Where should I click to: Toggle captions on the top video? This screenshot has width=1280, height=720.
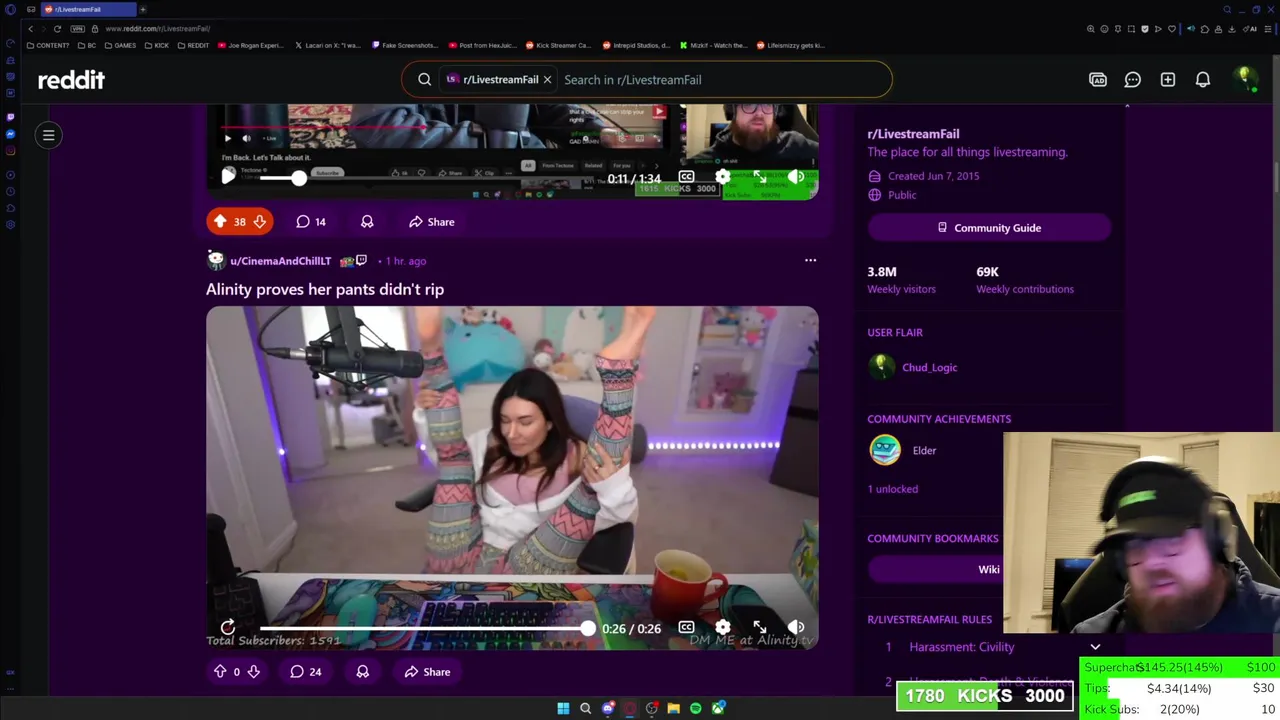click(686, 178)
